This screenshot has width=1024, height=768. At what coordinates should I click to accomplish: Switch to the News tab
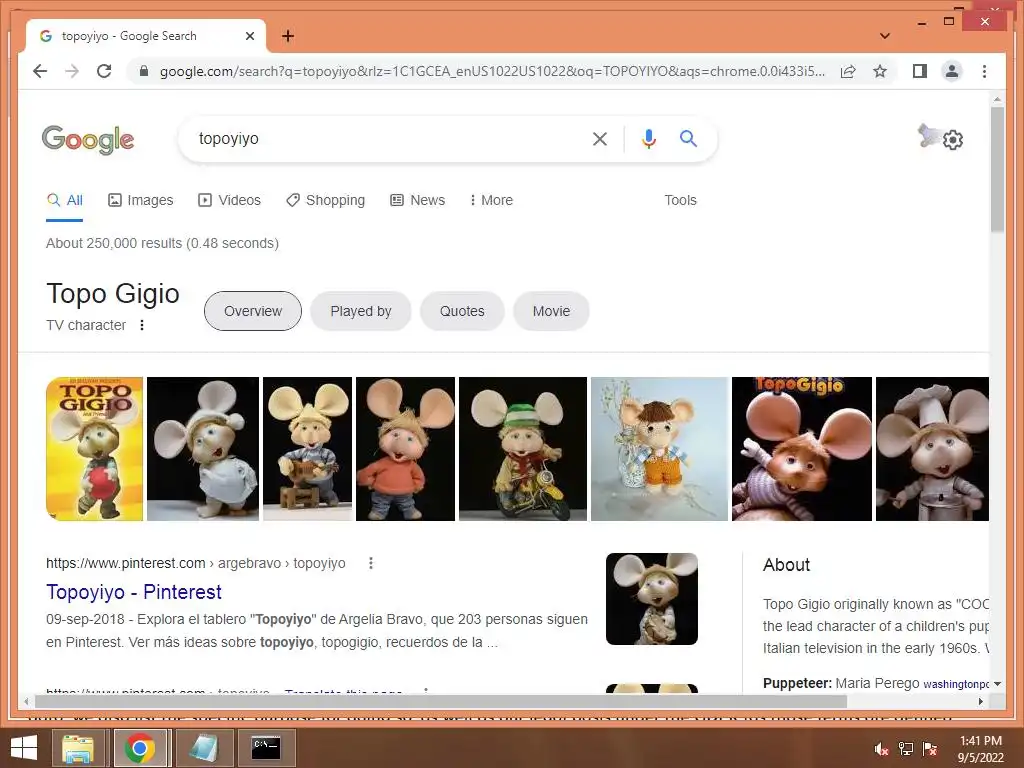pyautogui.click(x=417, y=200)
